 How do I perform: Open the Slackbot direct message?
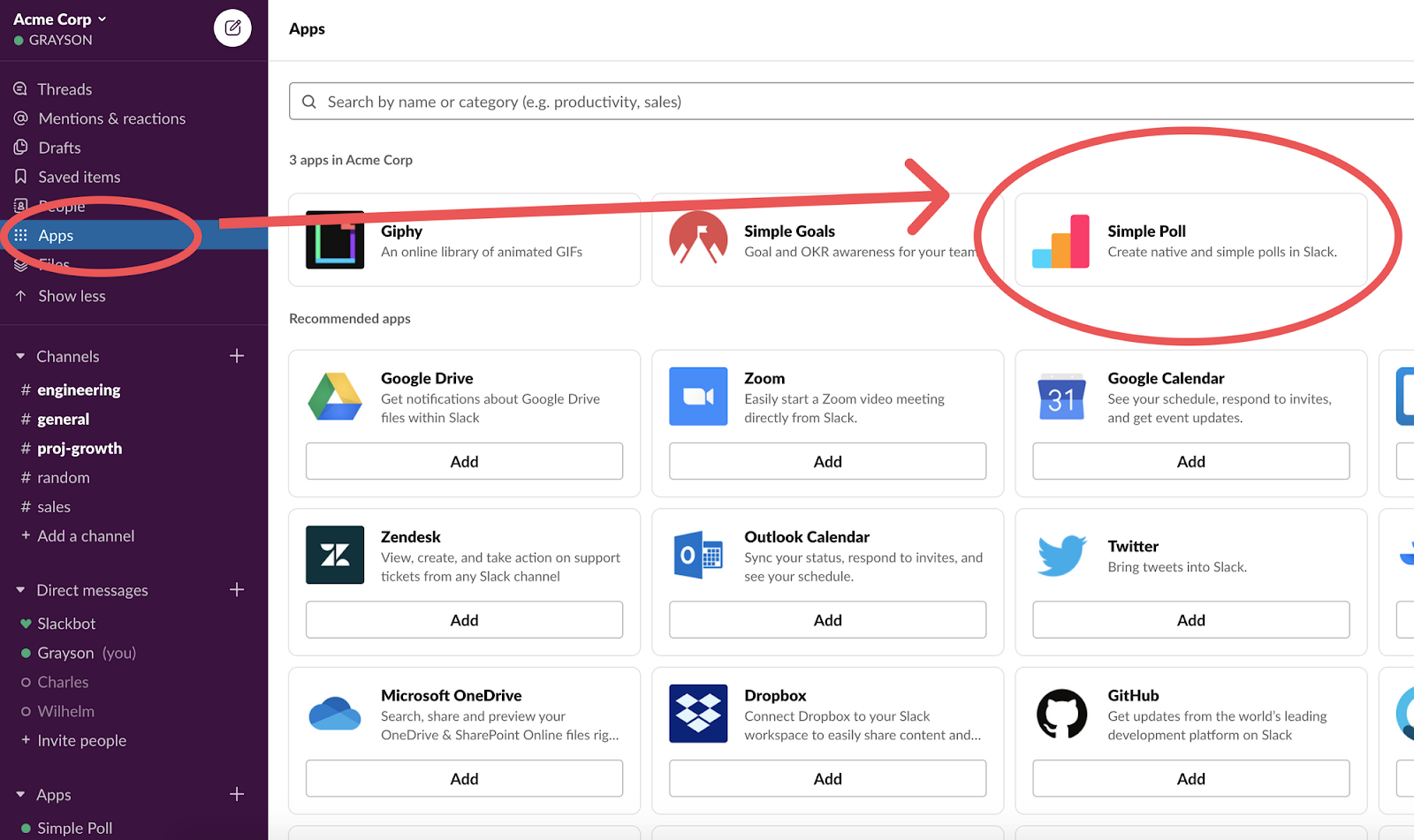[x=66, y=624]
